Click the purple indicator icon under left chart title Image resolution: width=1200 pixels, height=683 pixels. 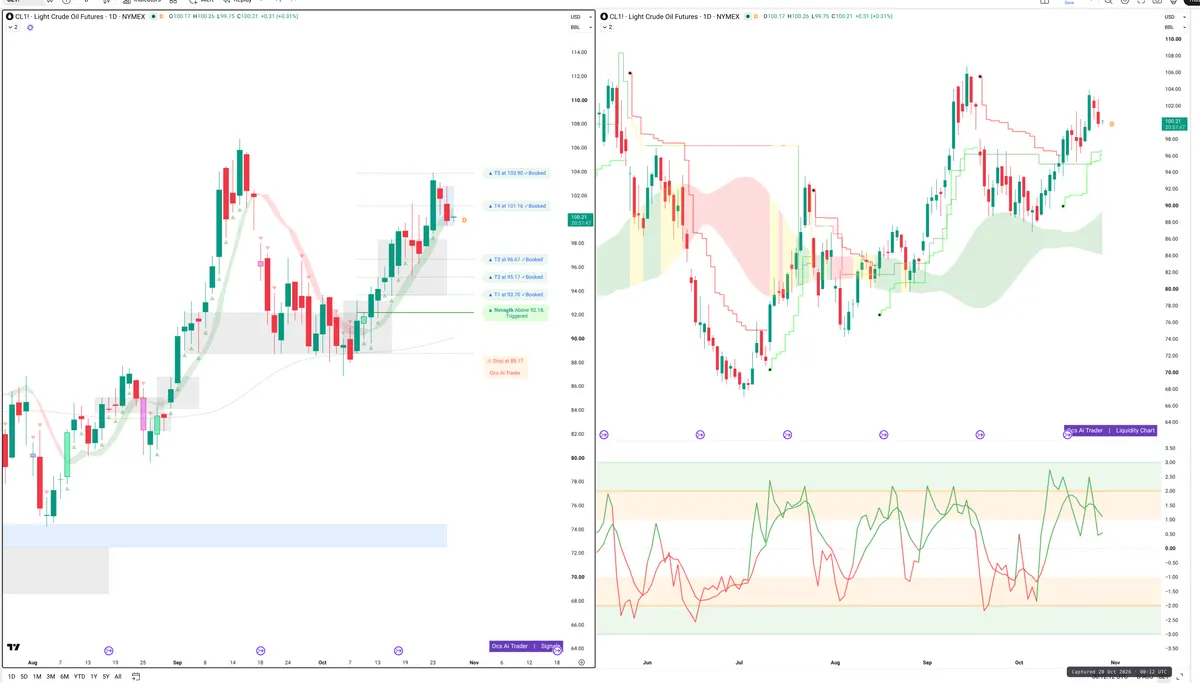click(x=30, y=27)
